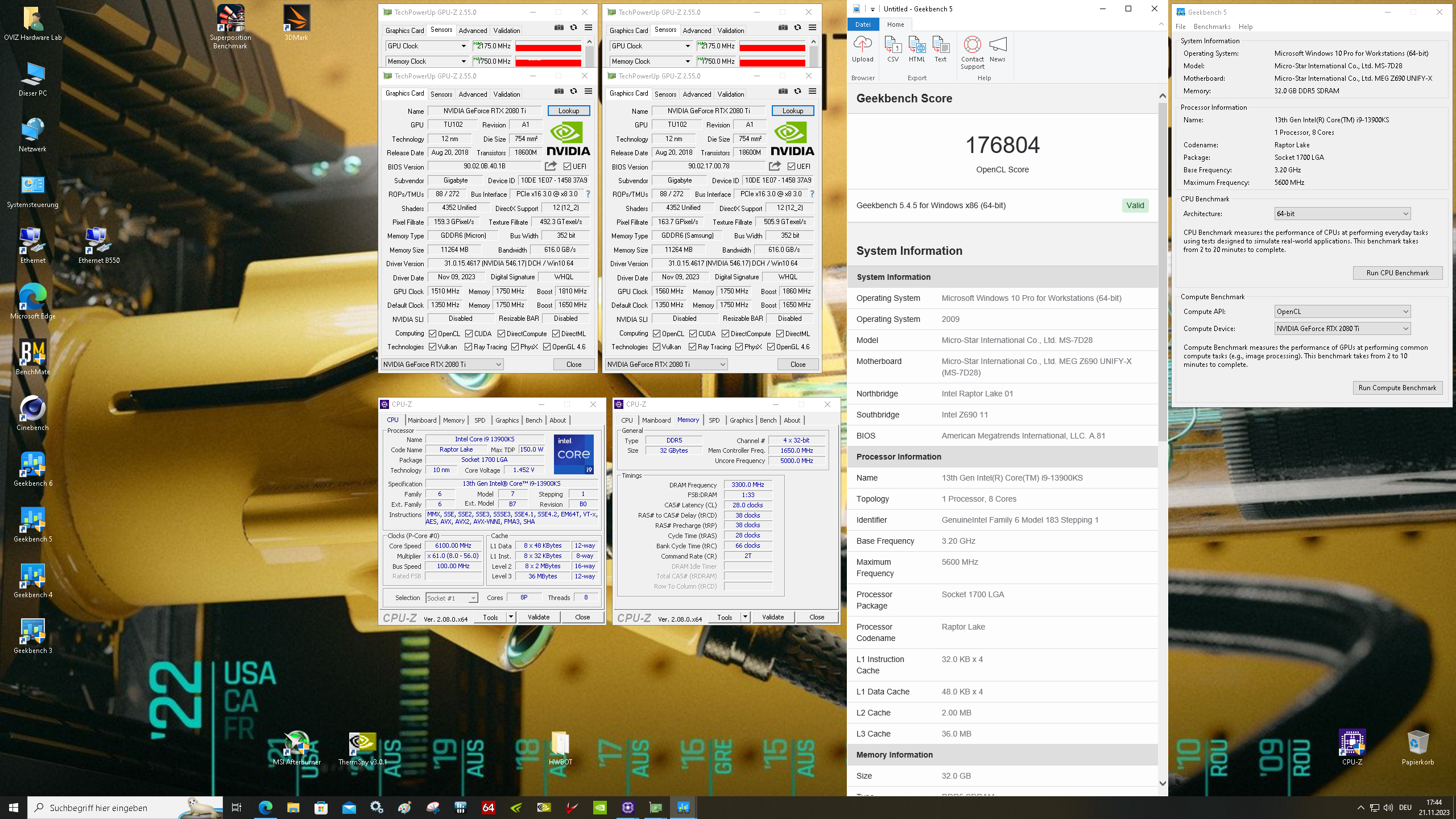The width and height of the screenshot is (1456, 819).
Task: Open ThermSpy v3.0.1 shortcut
Action: (362, 747)
